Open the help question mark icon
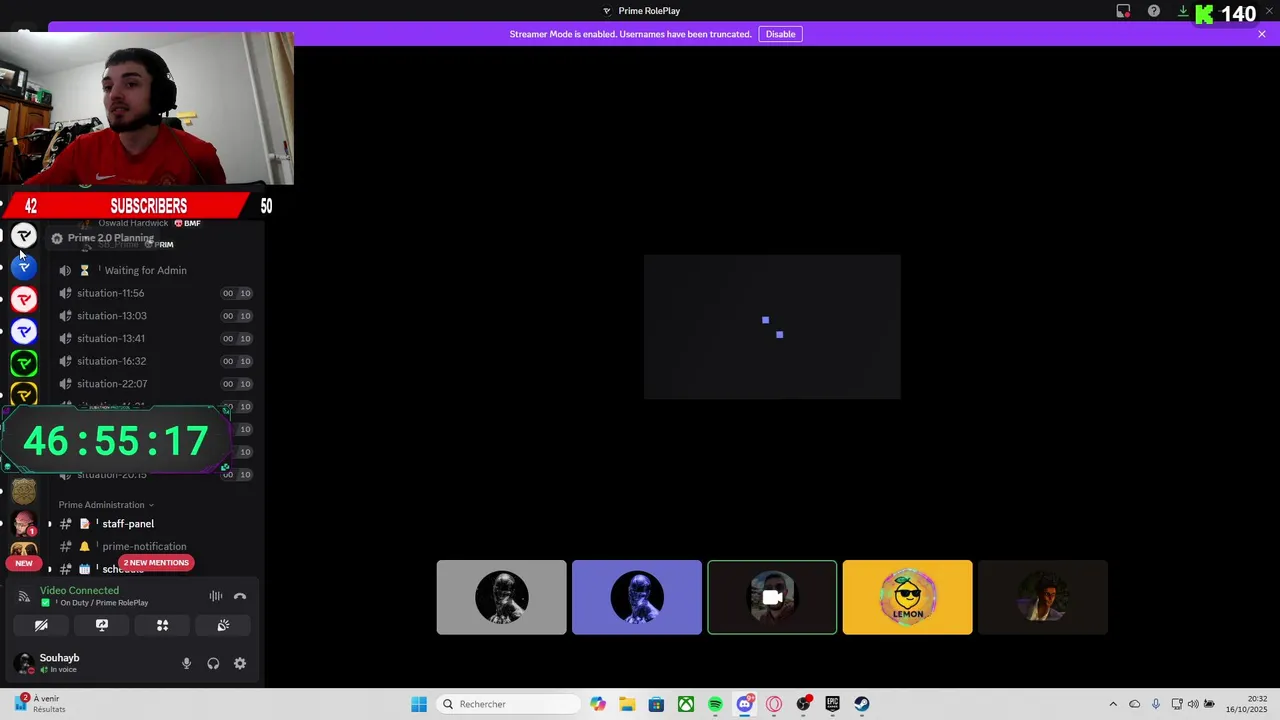1280x720 pixels. coord(1154,11)
